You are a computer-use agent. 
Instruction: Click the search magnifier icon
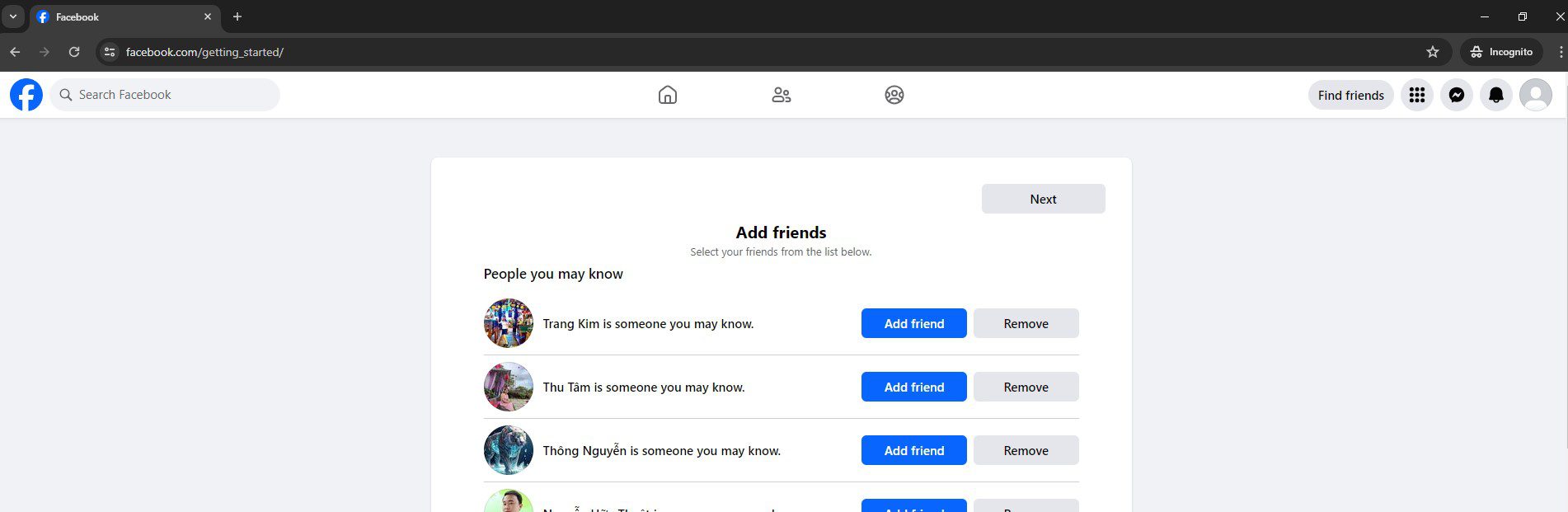(x=66, y=95)
